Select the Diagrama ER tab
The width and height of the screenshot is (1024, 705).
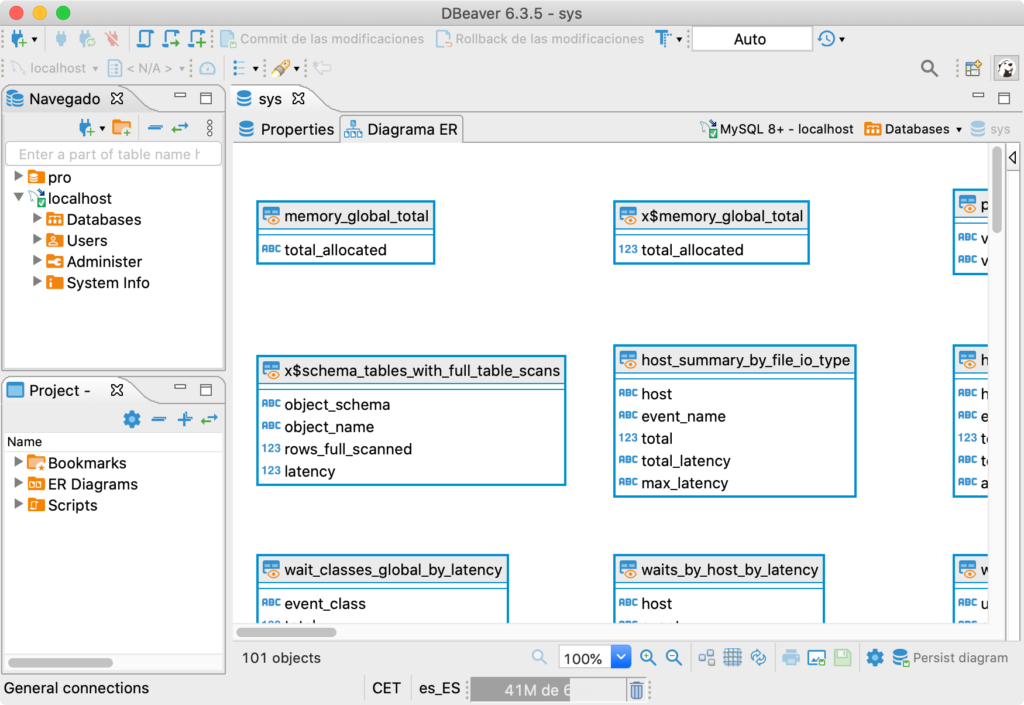(x=401, y=129)
